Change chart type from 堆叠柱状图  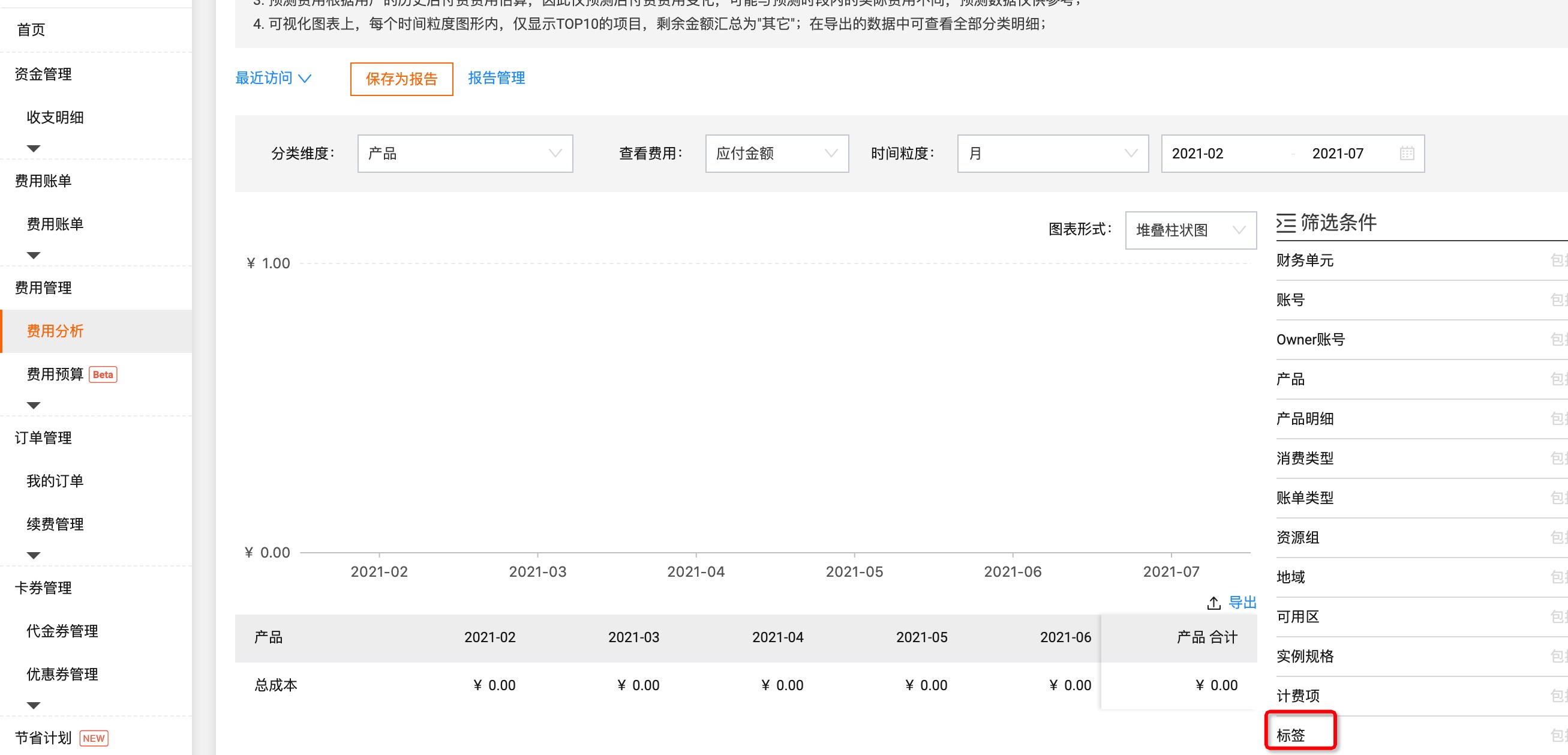(1191, 230)
